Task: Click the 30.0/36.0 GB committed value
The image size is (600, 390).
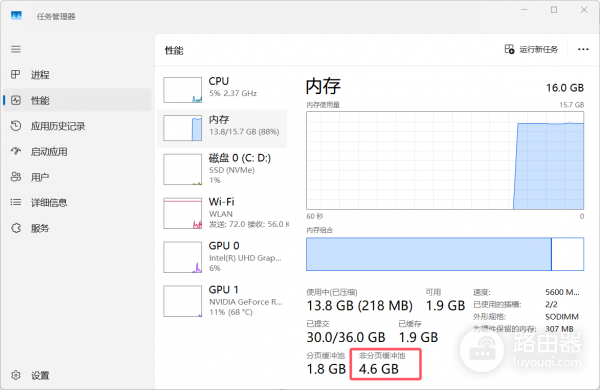Action: (x=346, y=337)
